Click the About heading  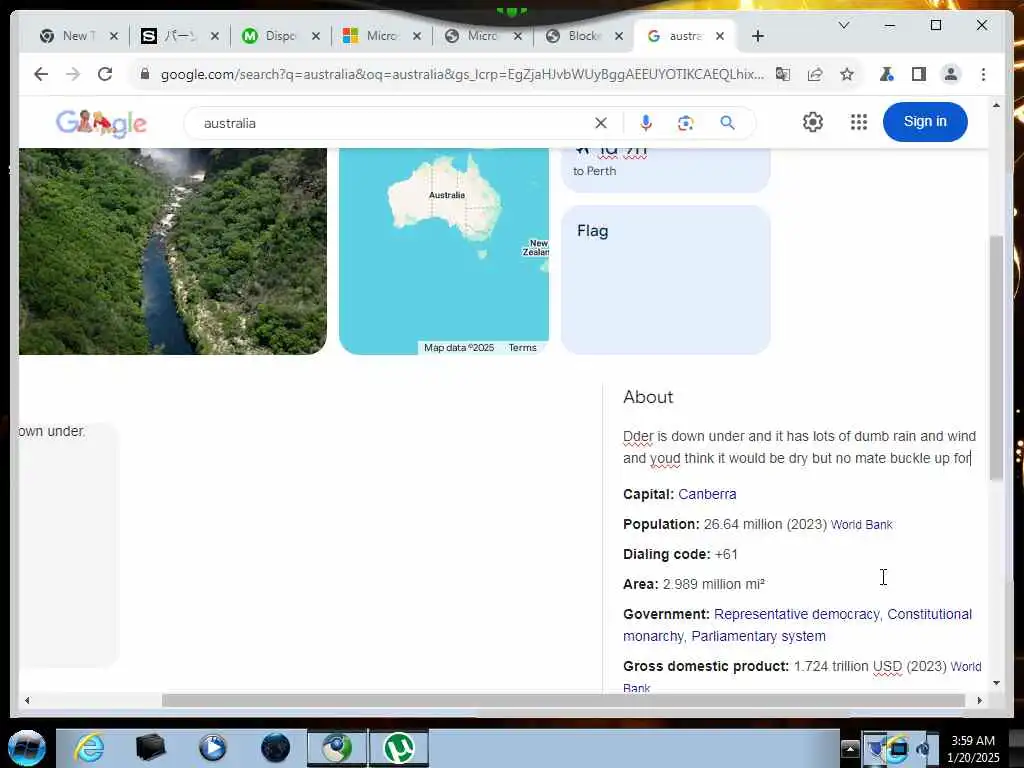pyautogui.click(x=648, y=397)
